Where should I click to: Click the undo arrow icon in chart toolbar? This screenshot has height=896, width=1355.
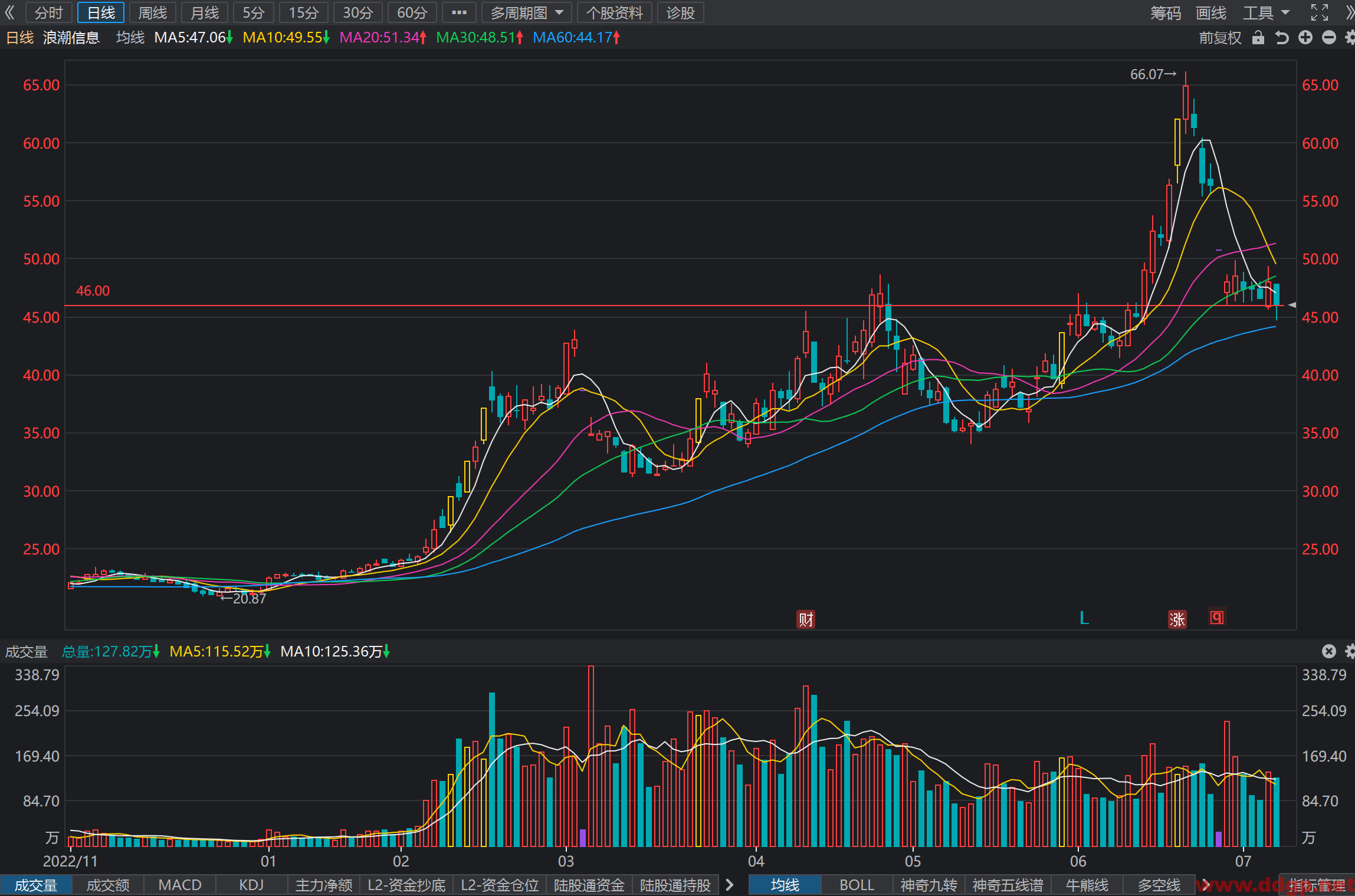pyautogui.click(x=1281, y=38)
